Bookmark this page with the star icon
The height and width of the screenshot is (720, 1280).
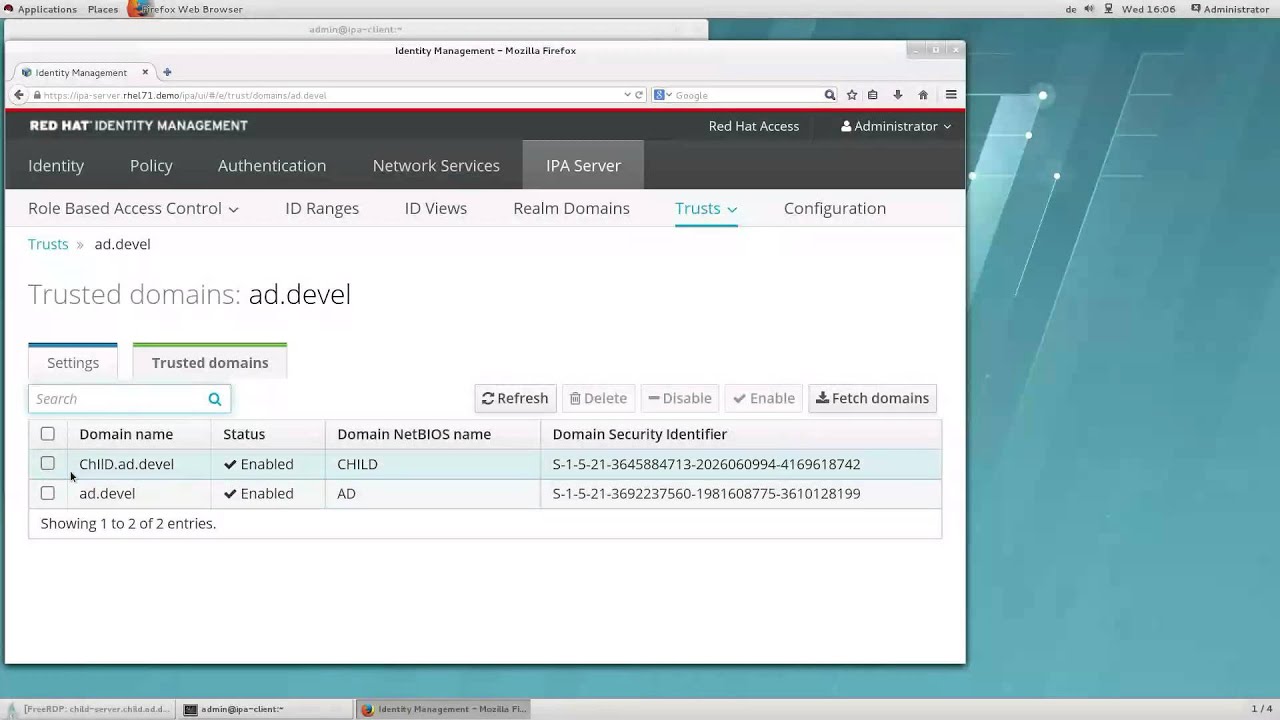coord(851,95)
